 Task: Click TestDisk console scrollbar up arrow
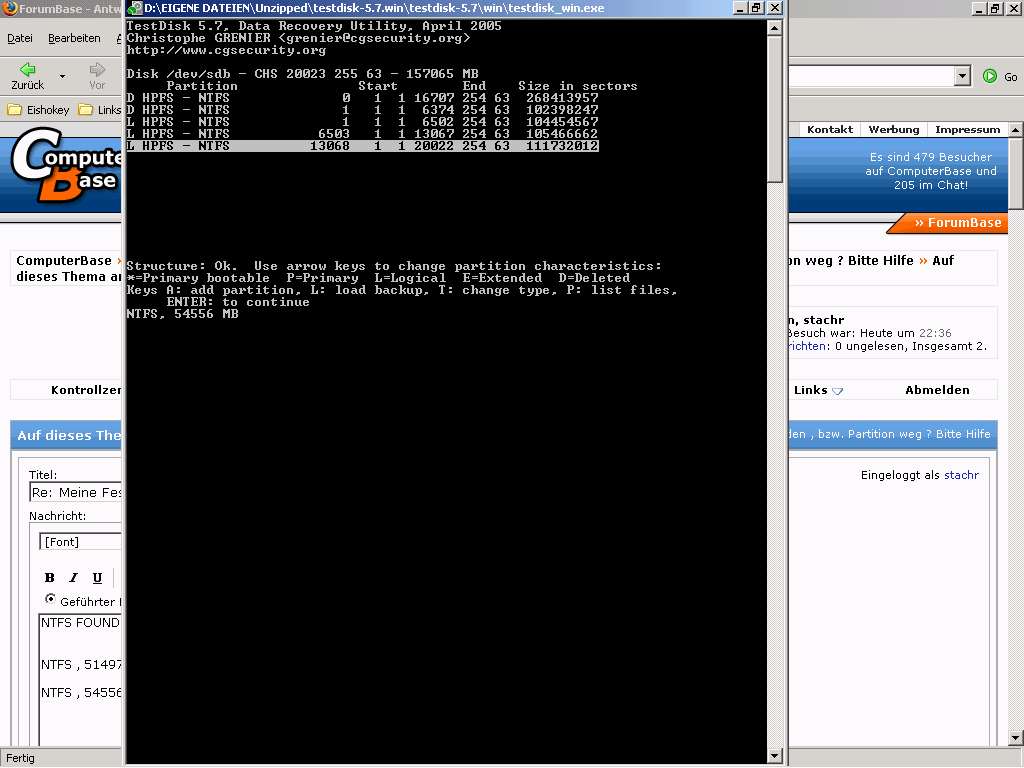tap(775, 28)
